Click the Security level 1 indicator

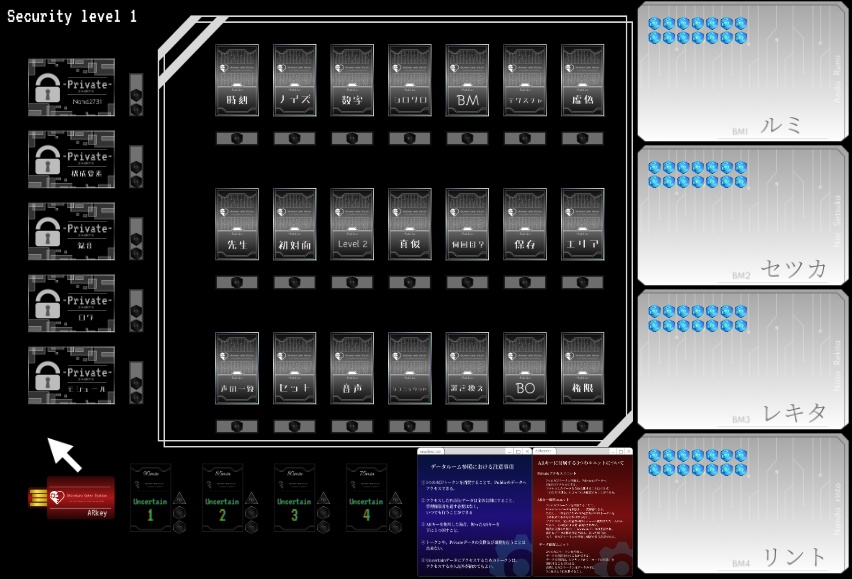(x=70, y=16)
